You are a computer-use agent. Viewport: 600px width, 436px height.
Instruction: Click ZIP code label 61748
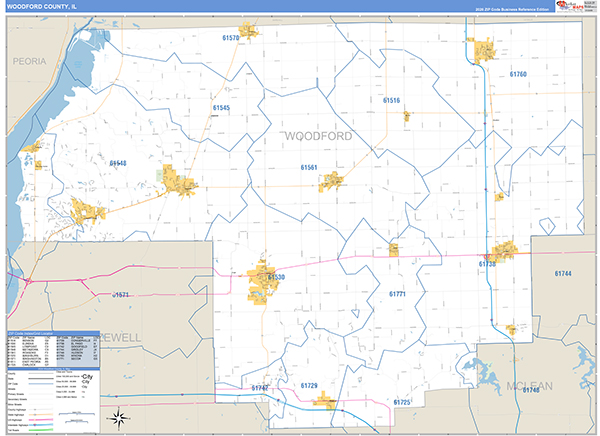click(531, 390)
